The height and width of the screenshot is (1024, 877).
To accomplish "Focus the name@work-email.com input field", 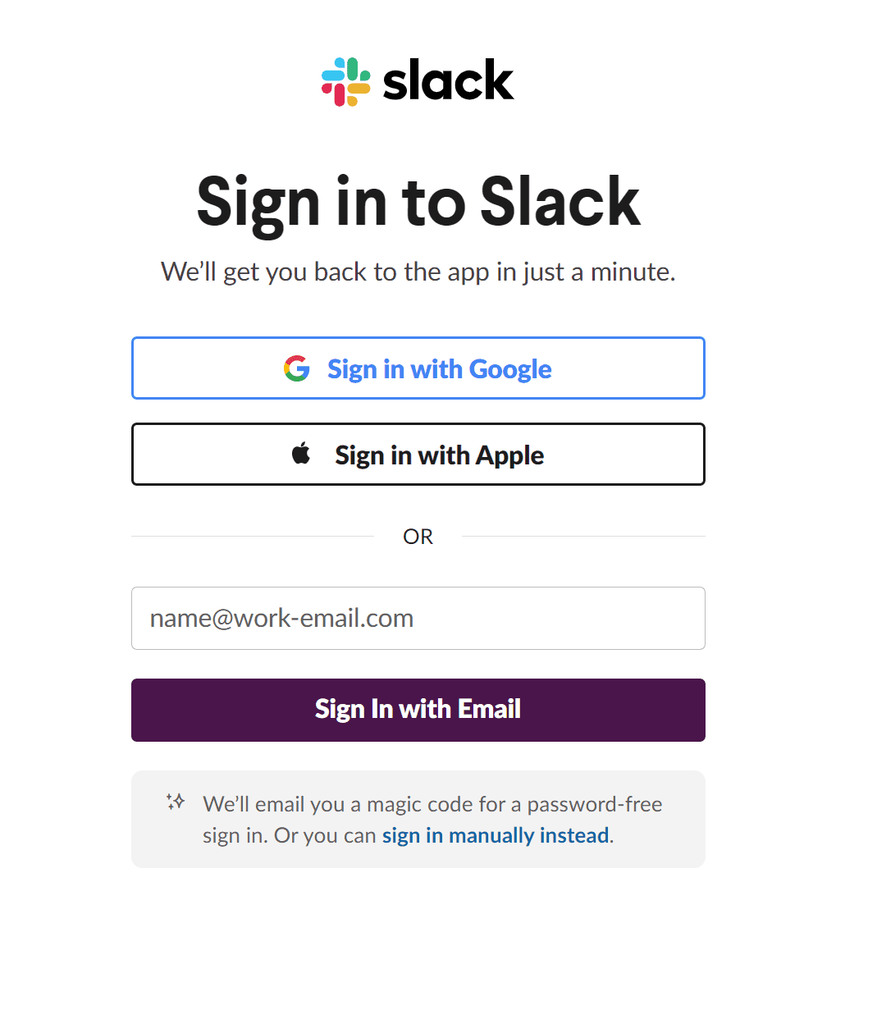I will click(418, 618).
